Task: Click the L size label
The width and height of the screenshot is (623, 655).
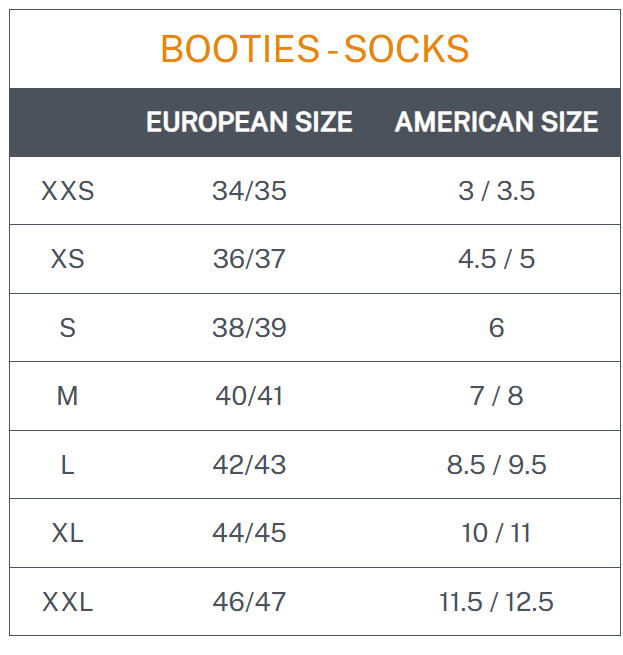Action: 68,465
